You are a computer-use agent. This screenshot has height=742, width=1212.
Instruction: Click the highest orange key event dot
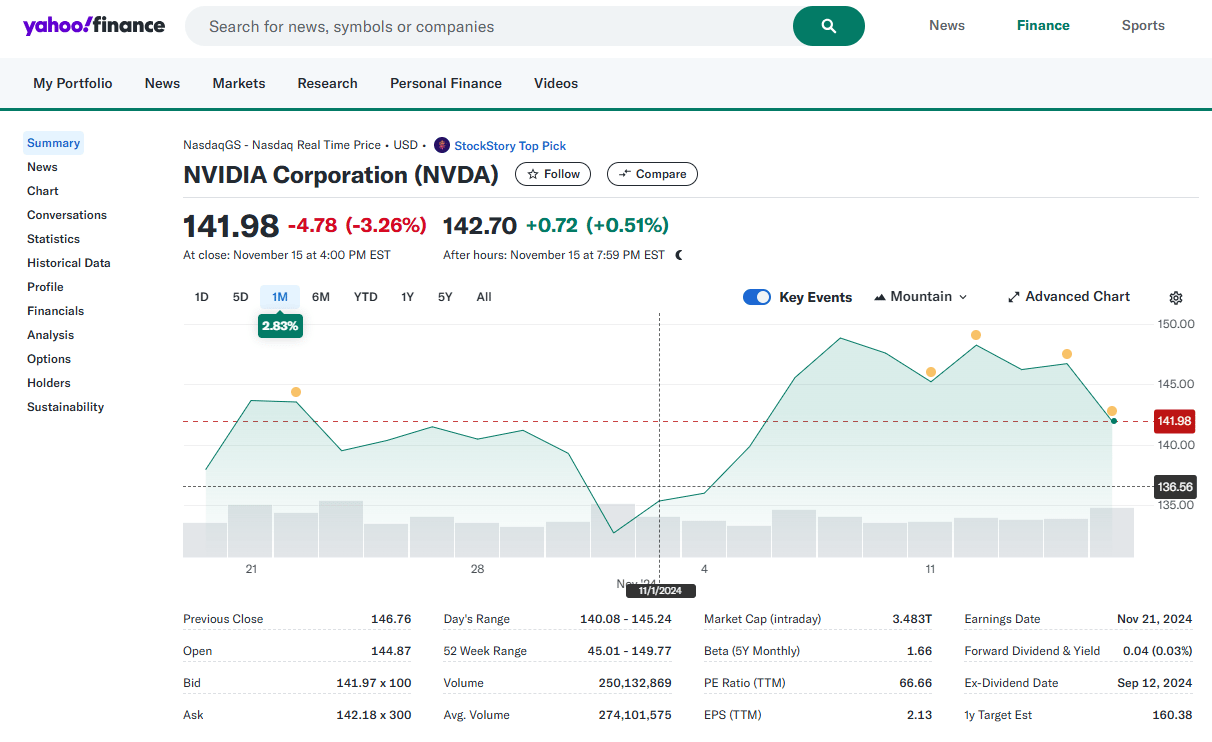[976, 335]
